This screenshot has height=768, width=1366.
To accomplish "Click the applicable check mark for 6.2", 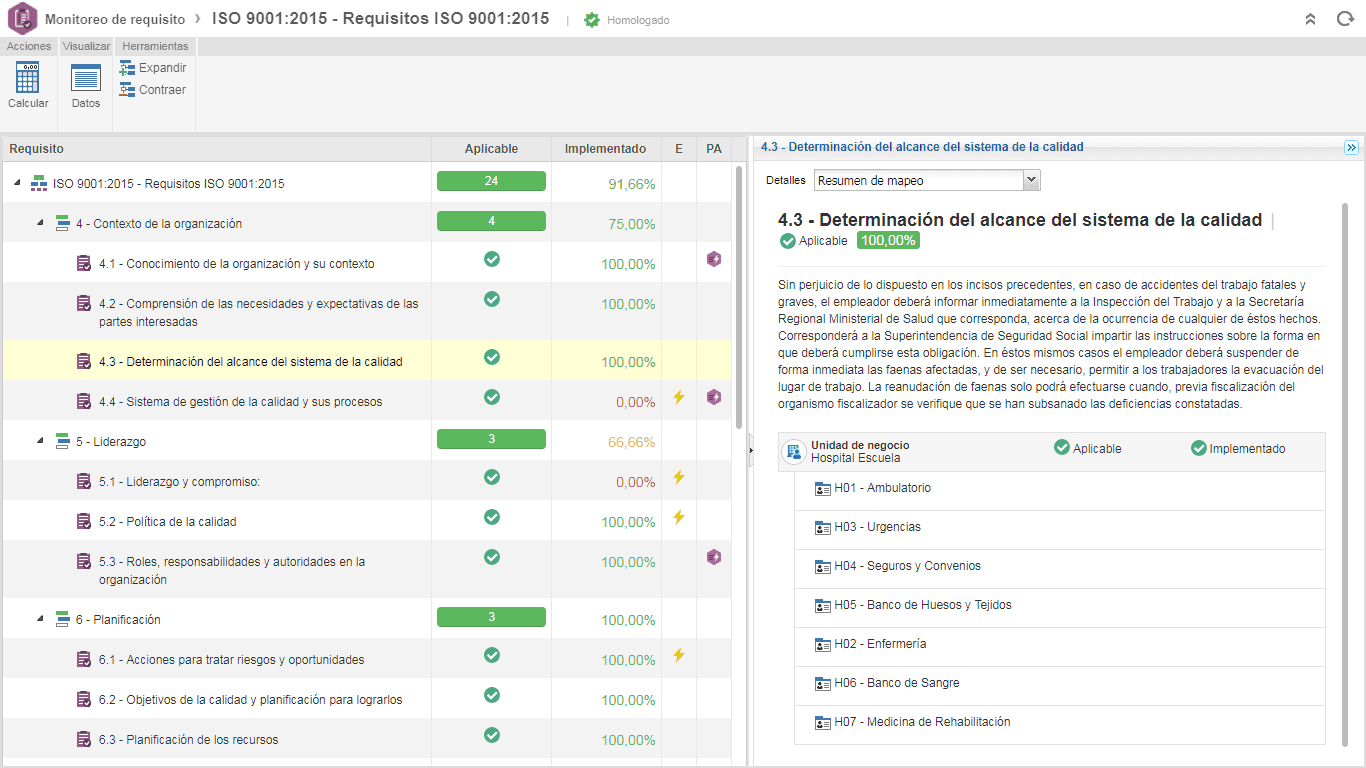I will tap(491, 695).
